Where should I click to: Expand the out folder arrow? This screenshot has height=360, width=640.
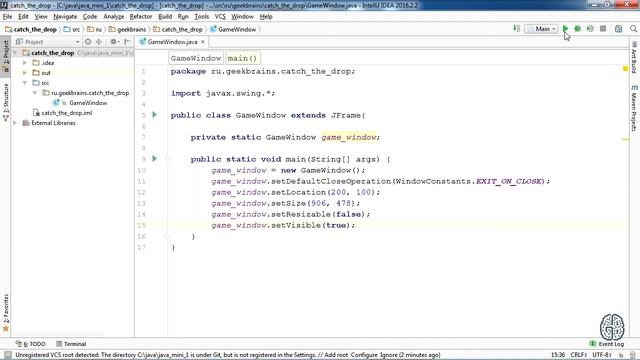[x=25, y=73]
